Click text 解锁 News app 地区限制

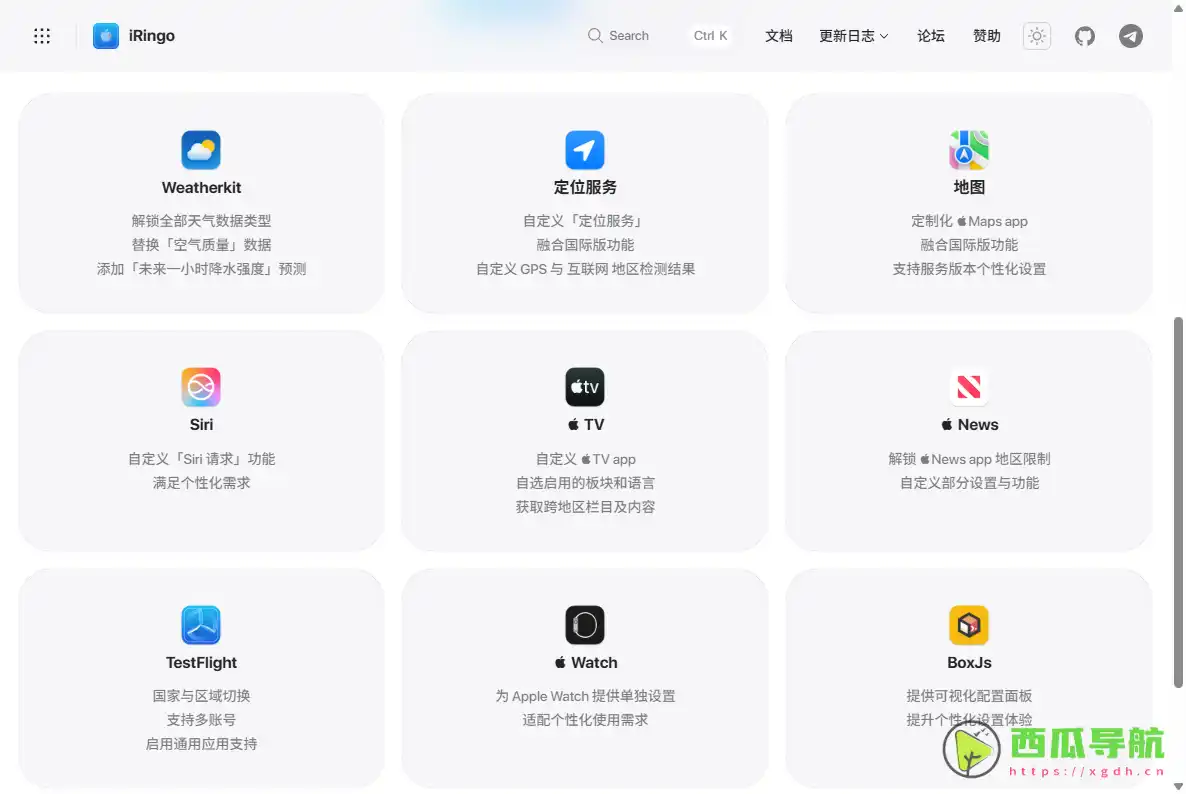pyautogui.click(x=969, y=459)
